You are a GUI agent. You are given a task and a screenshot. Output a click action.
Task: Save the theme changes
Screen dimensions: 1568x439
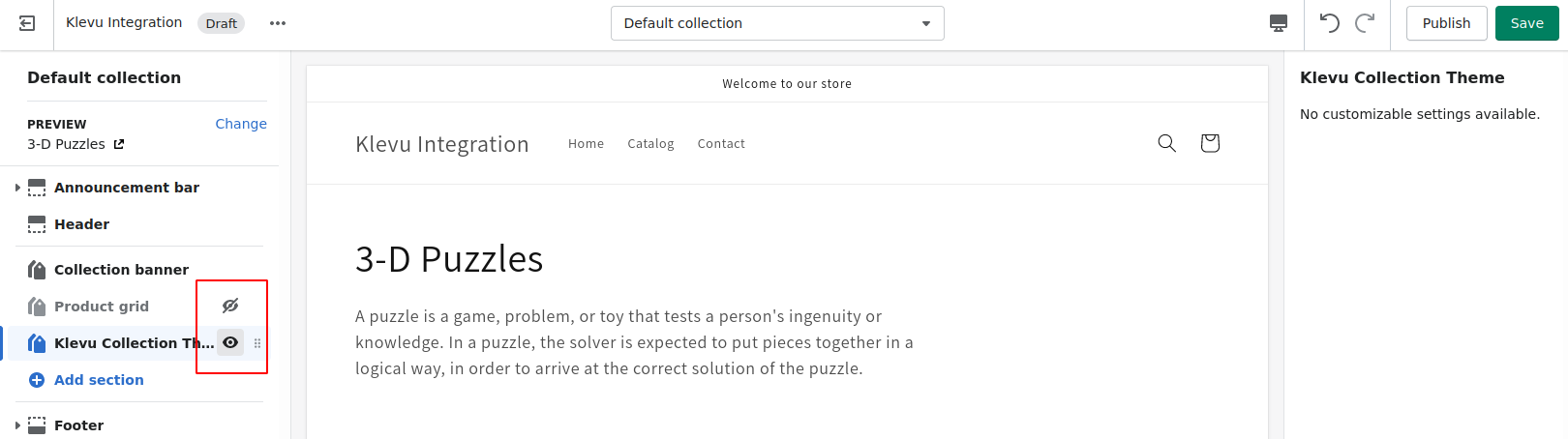click(1526, 23)
